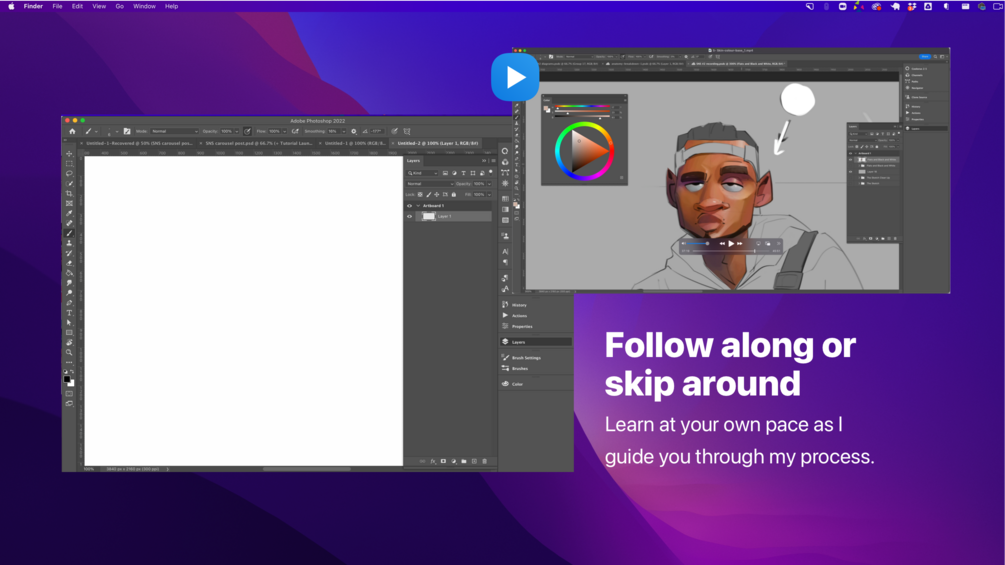
Task: Select the Dodge tool
Action: (x=69, y=293)
